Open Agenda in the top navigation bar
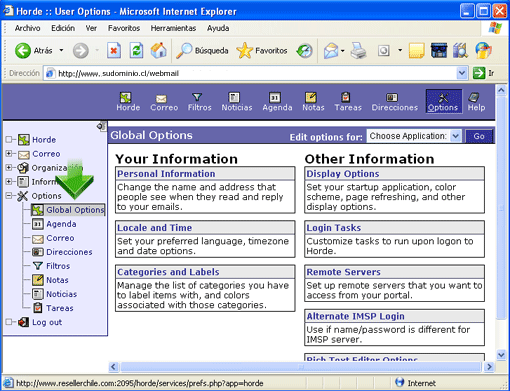 pos(277,102)
